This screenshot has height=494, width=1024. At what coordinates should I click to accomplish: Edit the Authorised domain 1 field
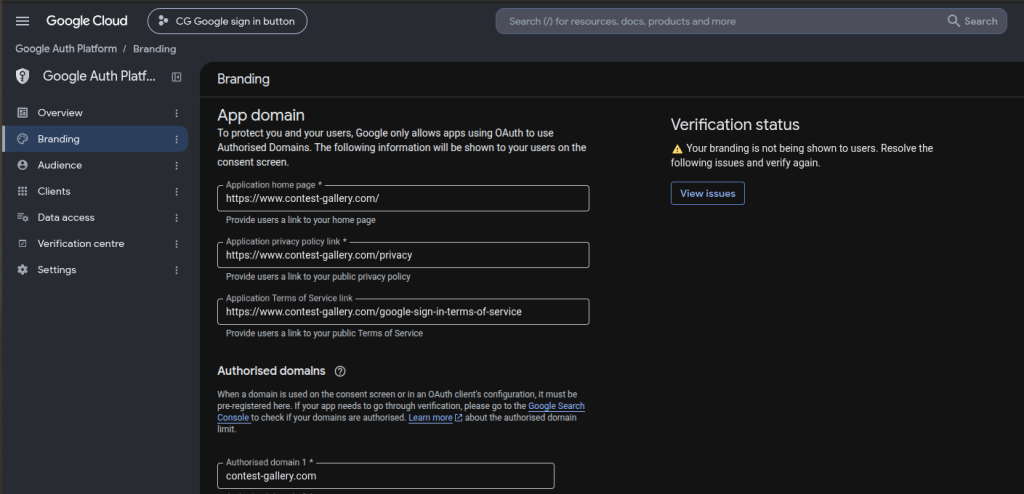385,476
